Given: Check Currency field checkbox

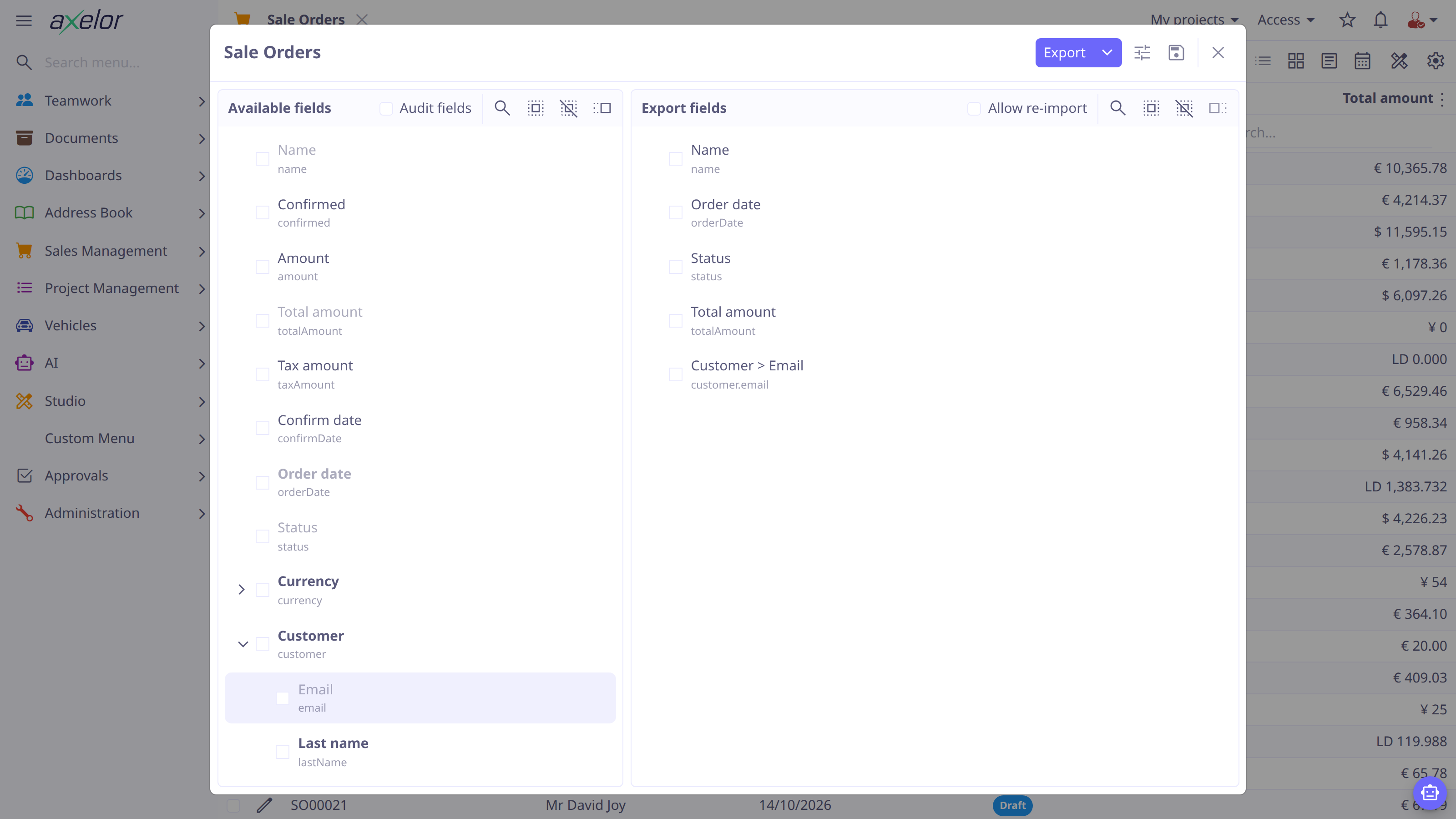Looking at the screenshot, I should 262,590.
